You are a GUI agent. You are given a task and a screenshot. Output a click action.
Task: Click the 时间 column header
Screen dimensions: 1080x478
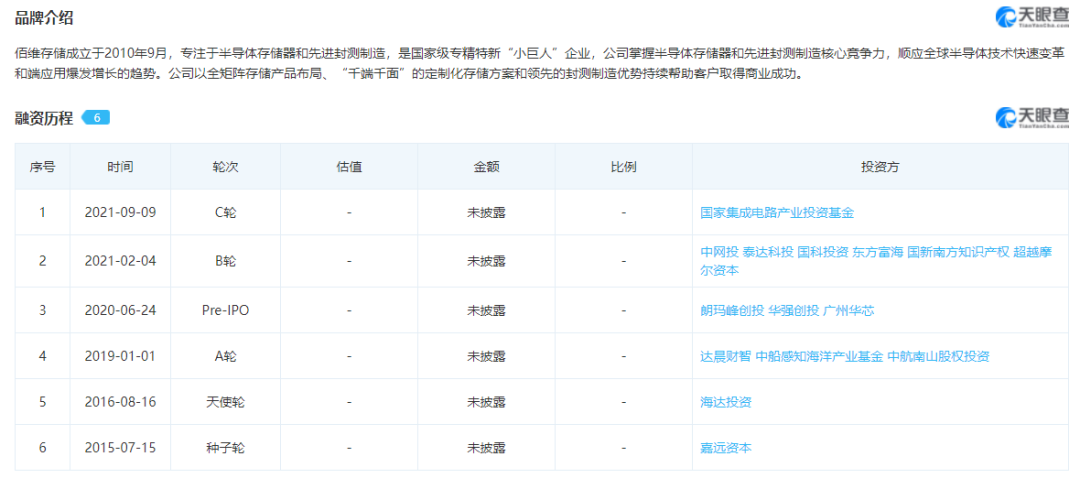120,167
